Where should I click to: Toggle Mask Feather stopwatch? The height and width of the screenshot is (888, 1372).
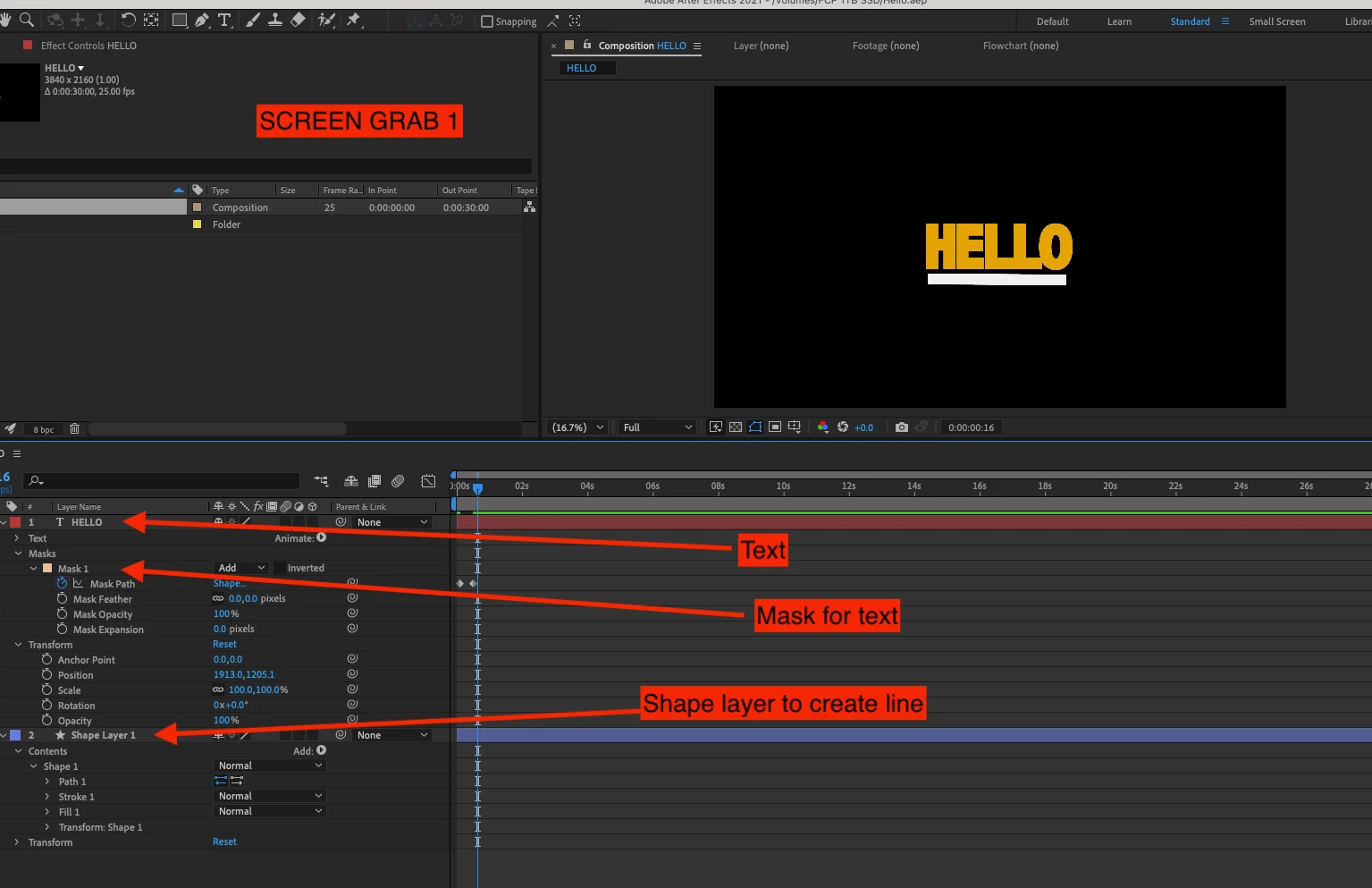click(x=62, y=598)
